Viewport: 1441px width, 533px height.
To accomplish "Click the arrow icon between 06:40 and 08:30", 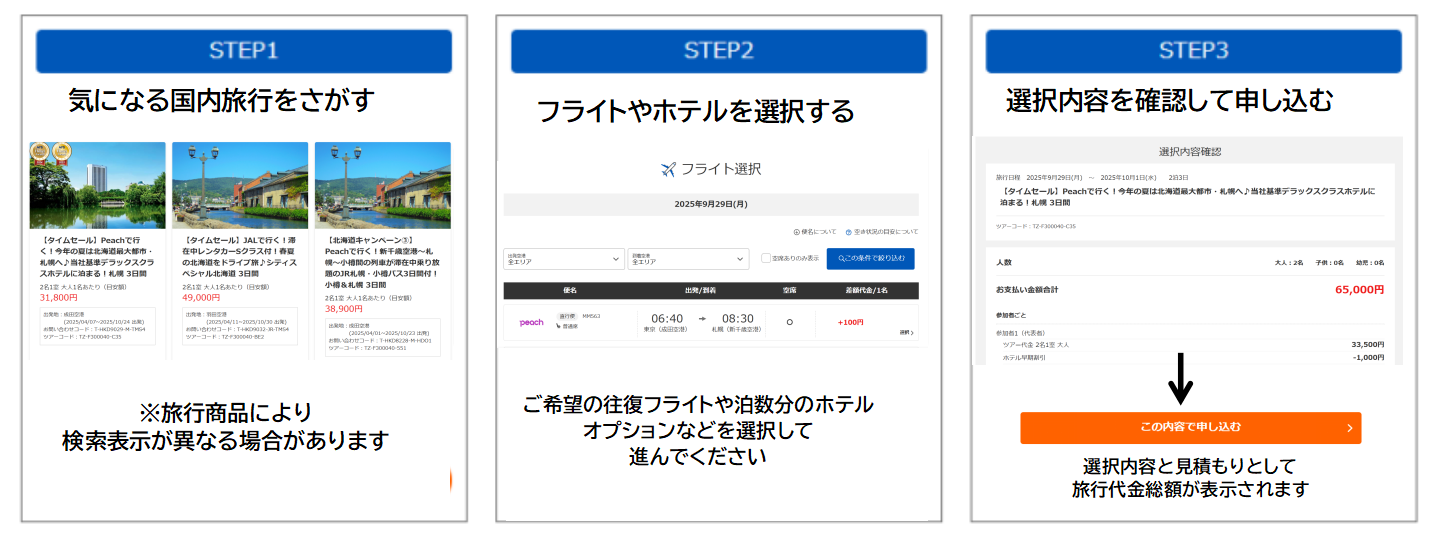I will [x=702, y=318].
